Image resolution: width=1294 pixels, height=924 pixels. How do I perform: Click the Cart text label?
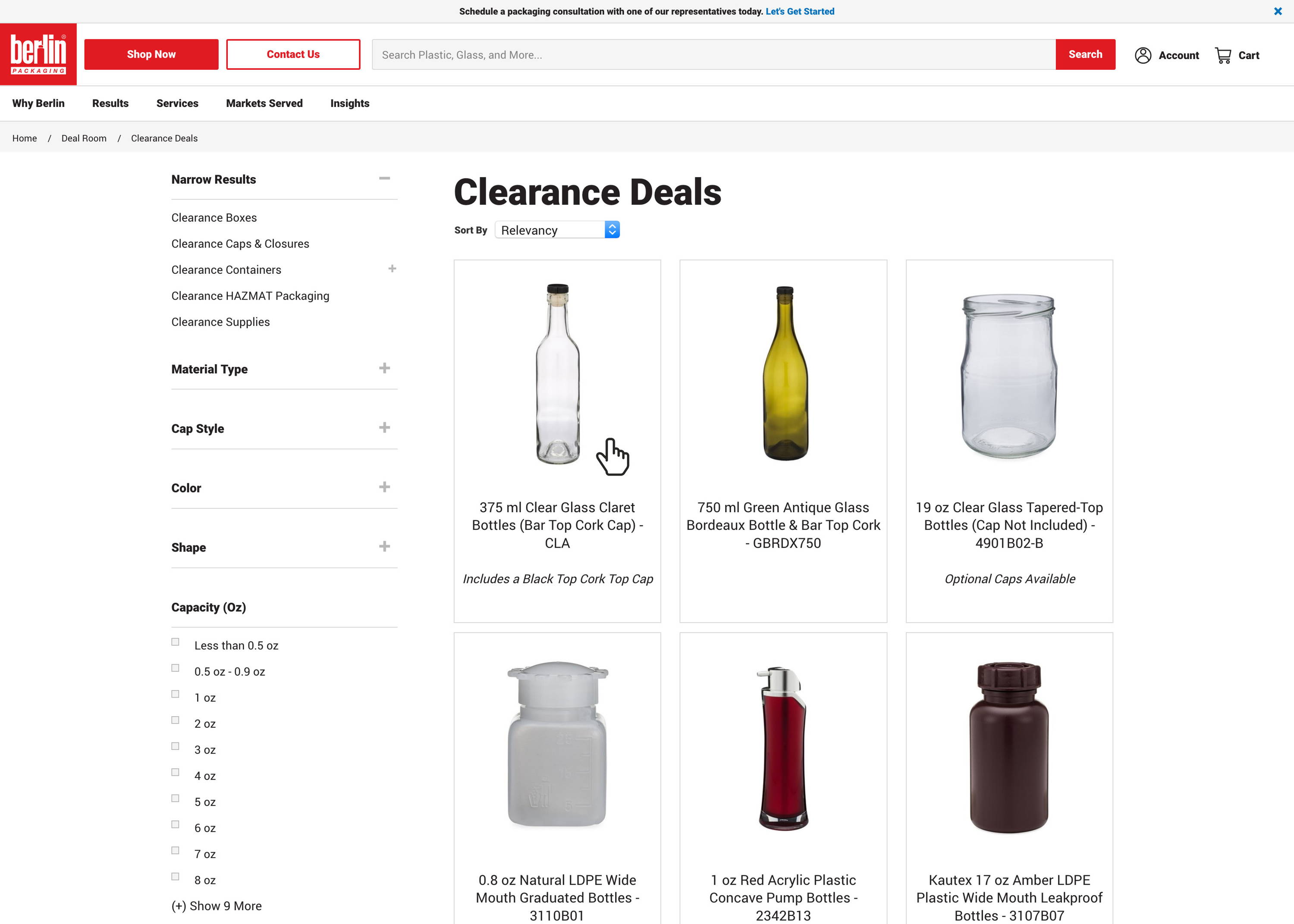pos(1248,55)
